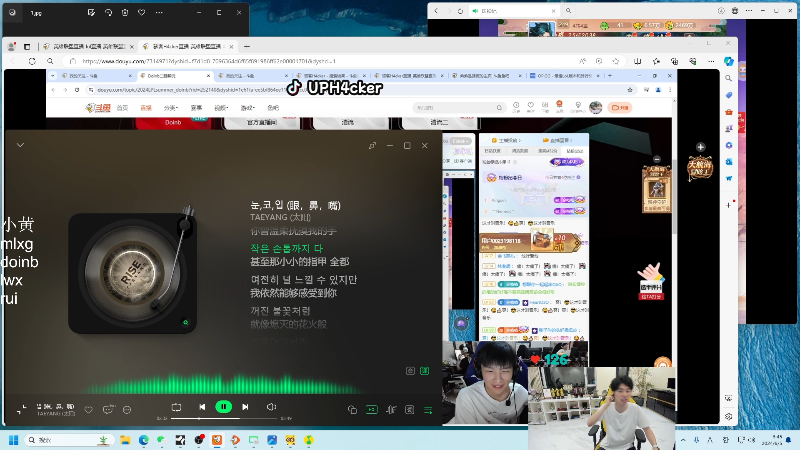Click the heart edit icon in top-left dark window
The width and height of the screenshot is (800, 450).
141,12
